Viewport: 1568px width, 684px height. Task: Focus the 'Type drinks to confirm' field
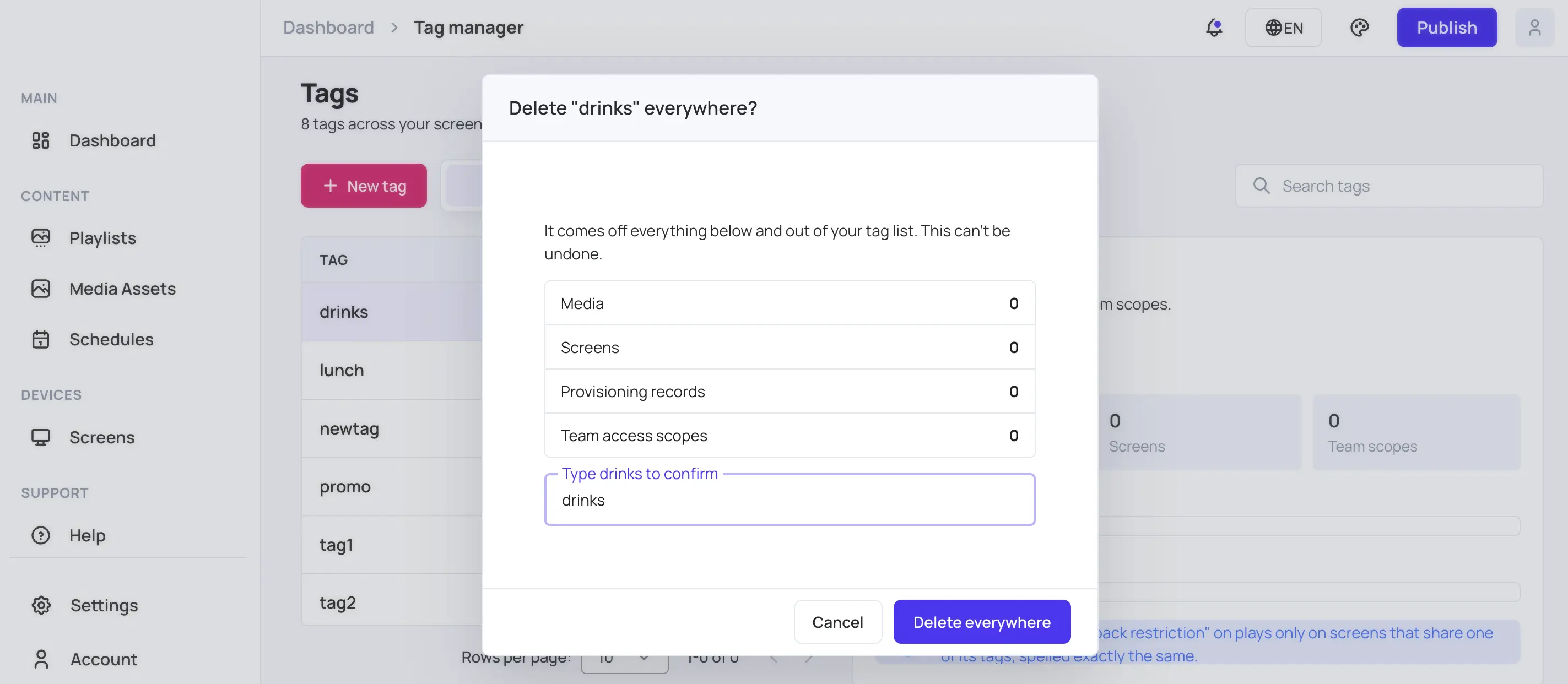[x=790, y=500]
